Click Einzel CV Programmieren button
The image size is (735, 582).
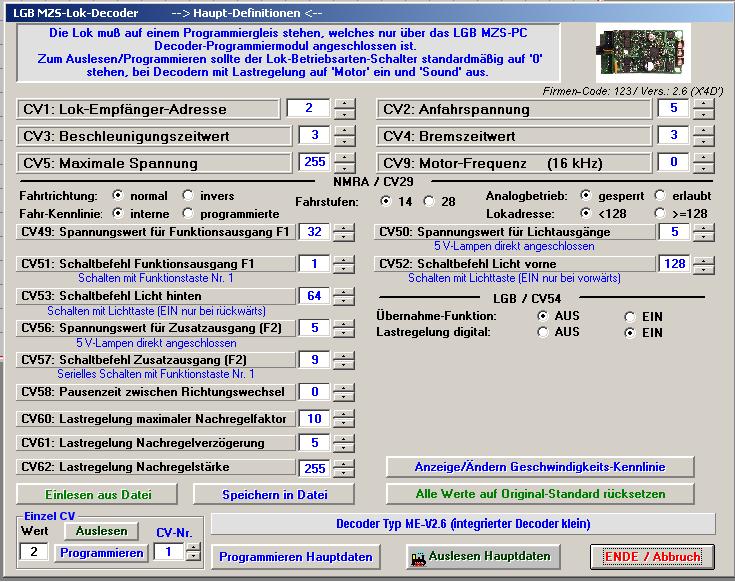pyautogui.click(x=101, y=553)
